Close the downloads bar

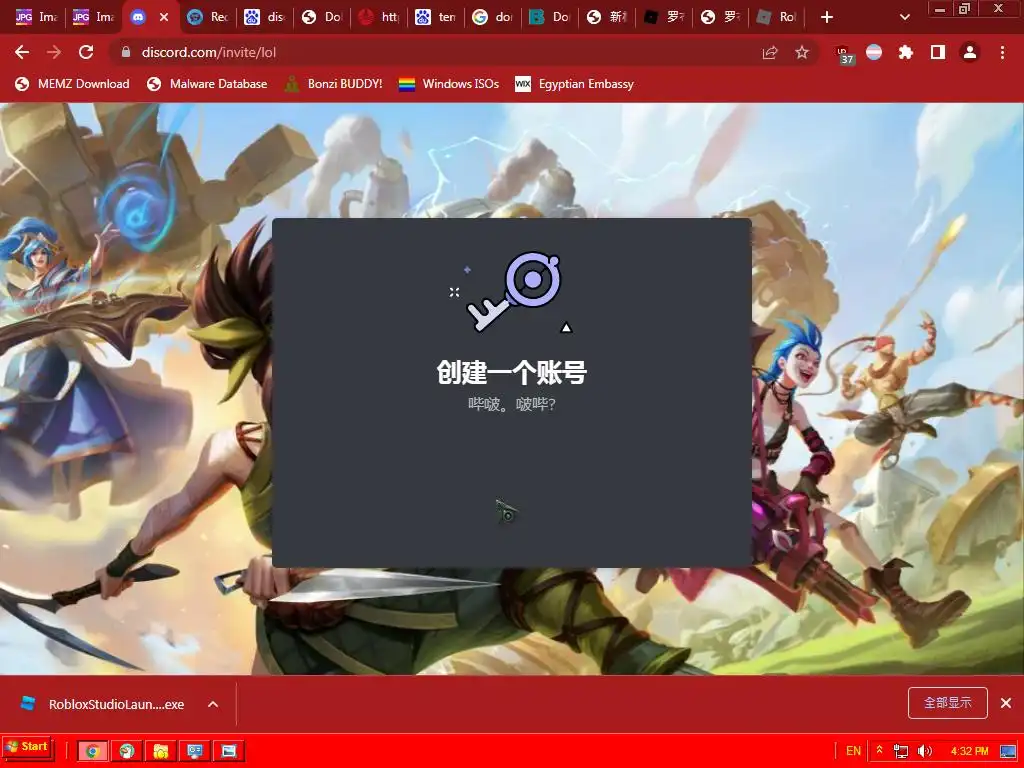coord(1006,703)
